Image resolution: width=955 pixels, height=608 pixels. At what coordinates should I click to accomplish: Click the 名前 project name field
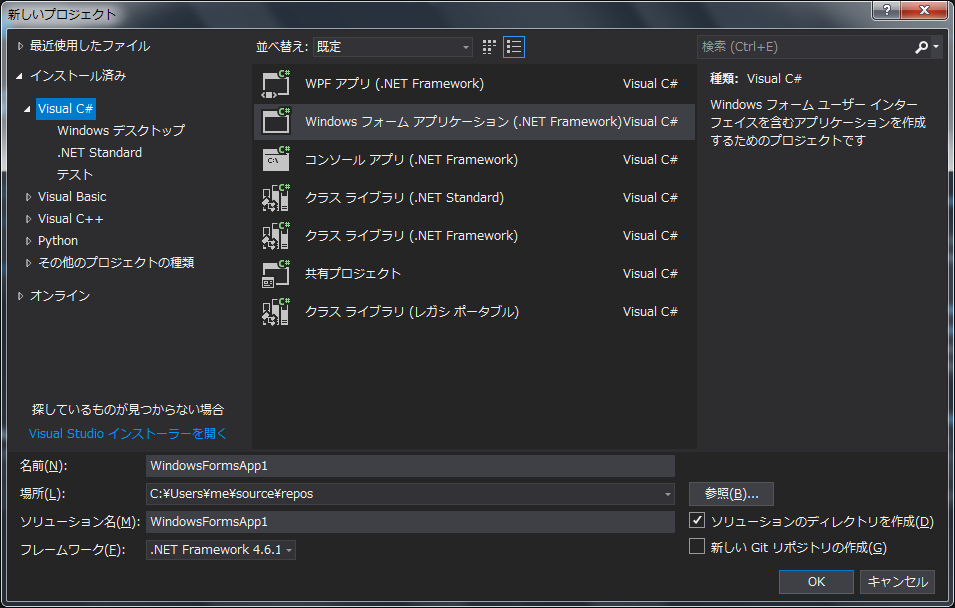(x=410, y=466)
